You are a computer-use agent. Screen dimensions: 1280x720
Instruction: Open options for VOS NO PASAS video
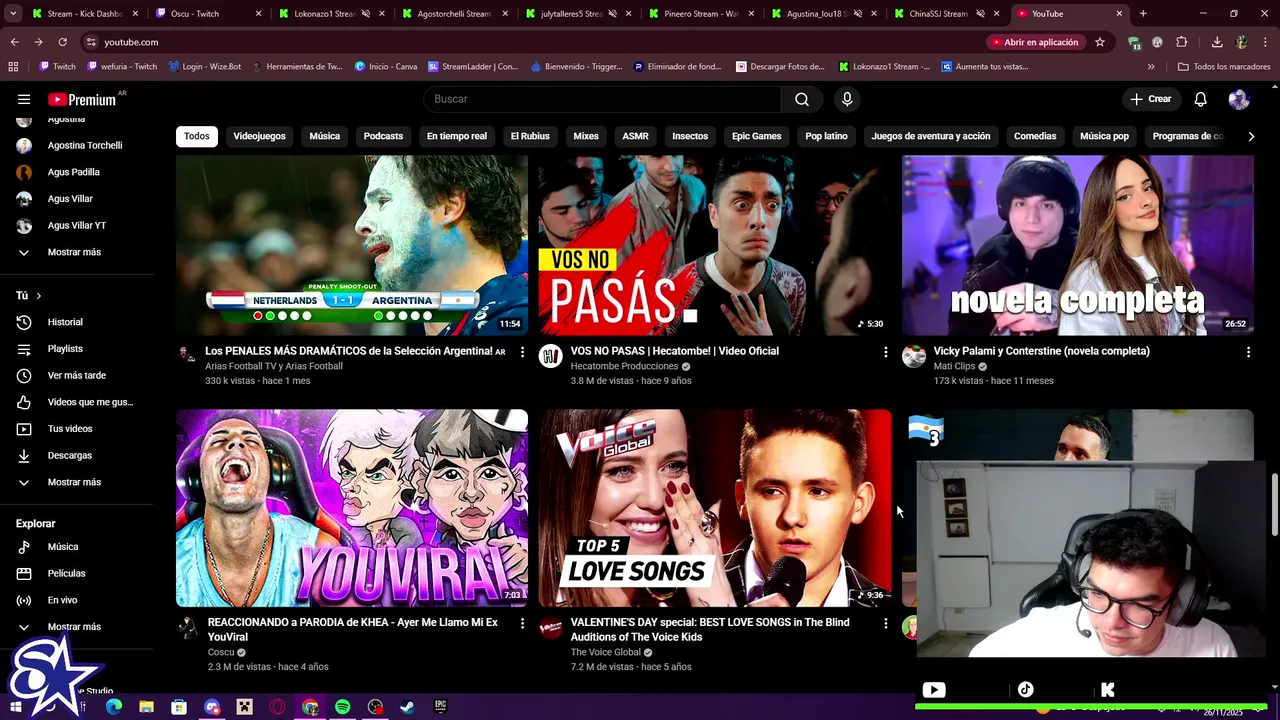pyautogui.click(x=885, y=352)
